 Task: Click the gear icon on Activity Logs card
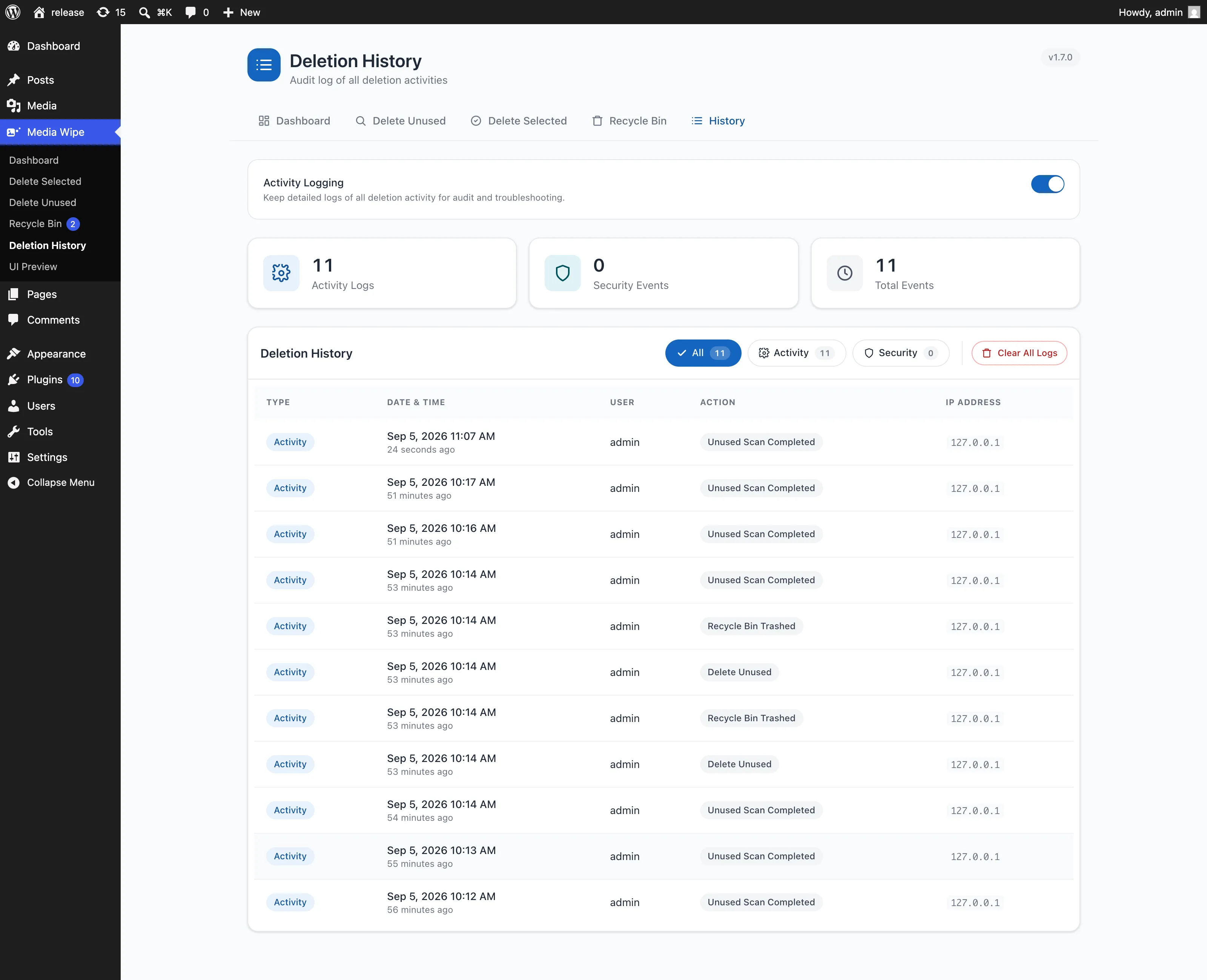(x=281, y=273)
